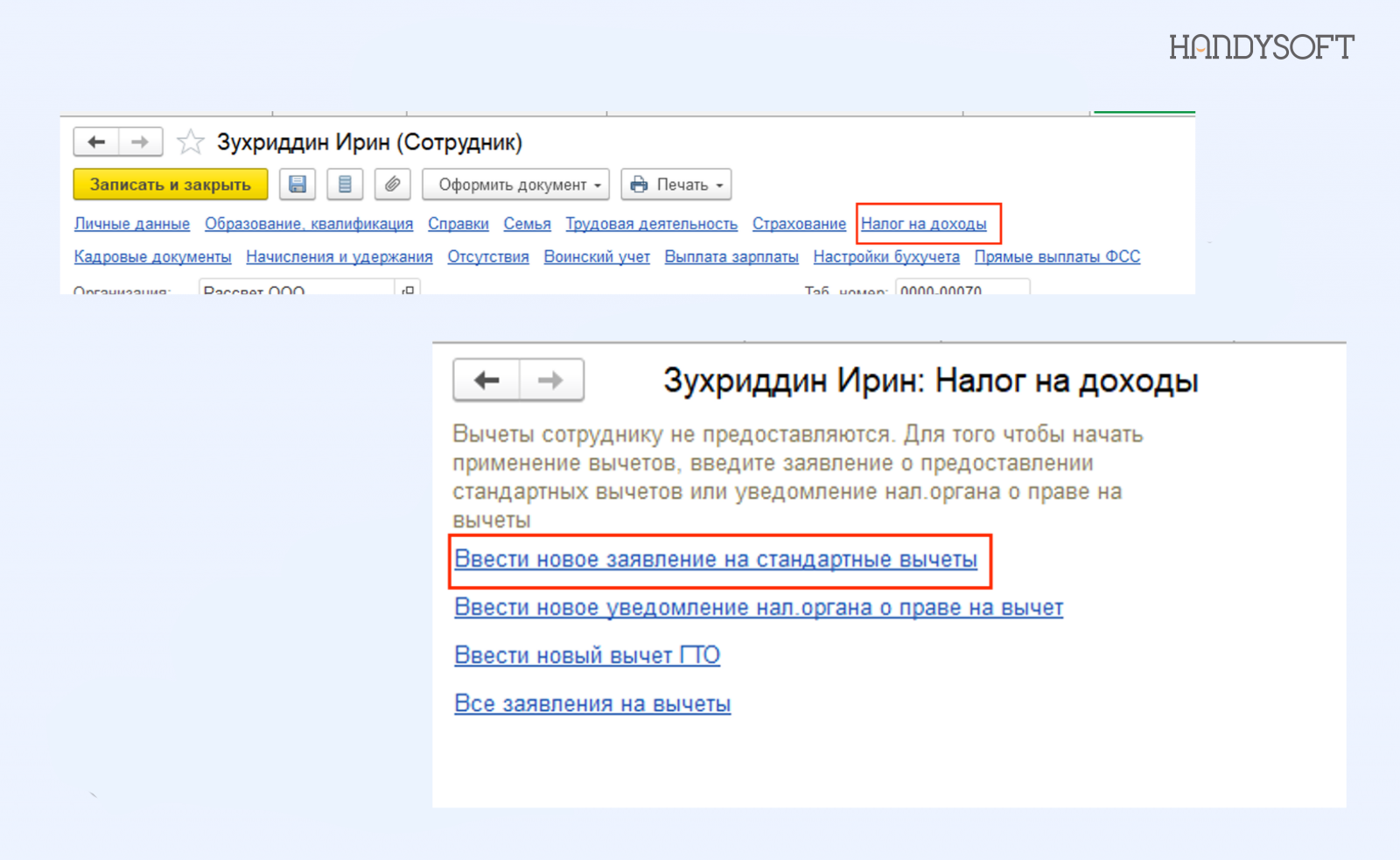Open the Печать dropdown menu
1400x860 pixels.
tap(676, 185)
